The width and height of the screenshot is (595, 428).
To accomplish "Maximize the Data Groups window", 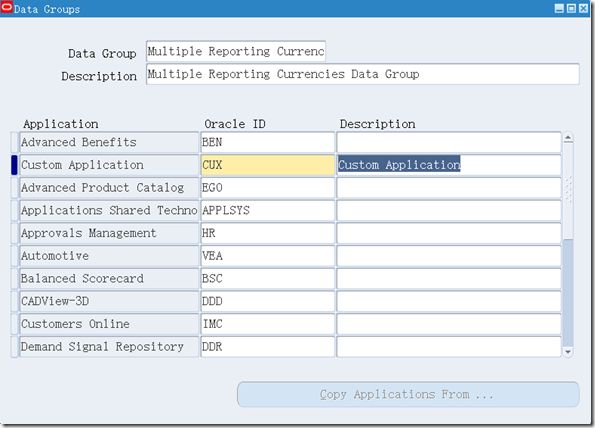I will 571,8.
